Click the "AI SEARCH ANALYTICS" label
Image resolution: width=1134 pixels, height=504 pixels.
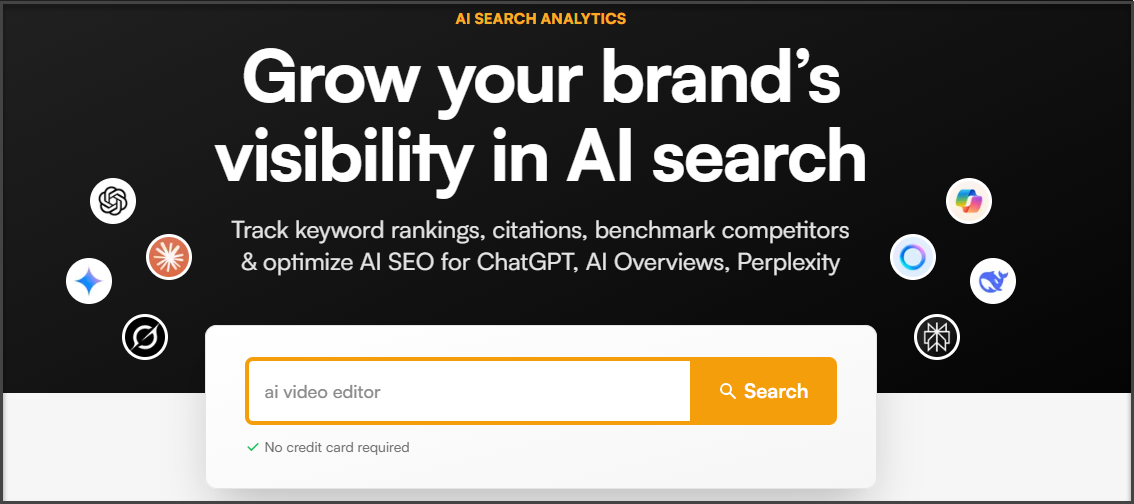[540, 18]
